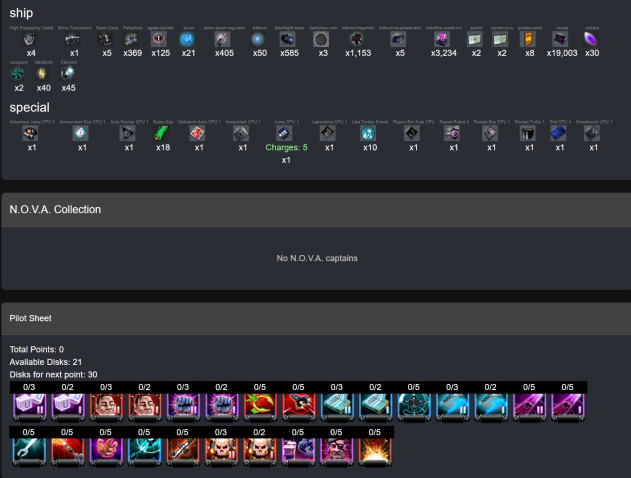
Task: Select the Rocket Turbo 1 icon
Action: coord(528,134)
